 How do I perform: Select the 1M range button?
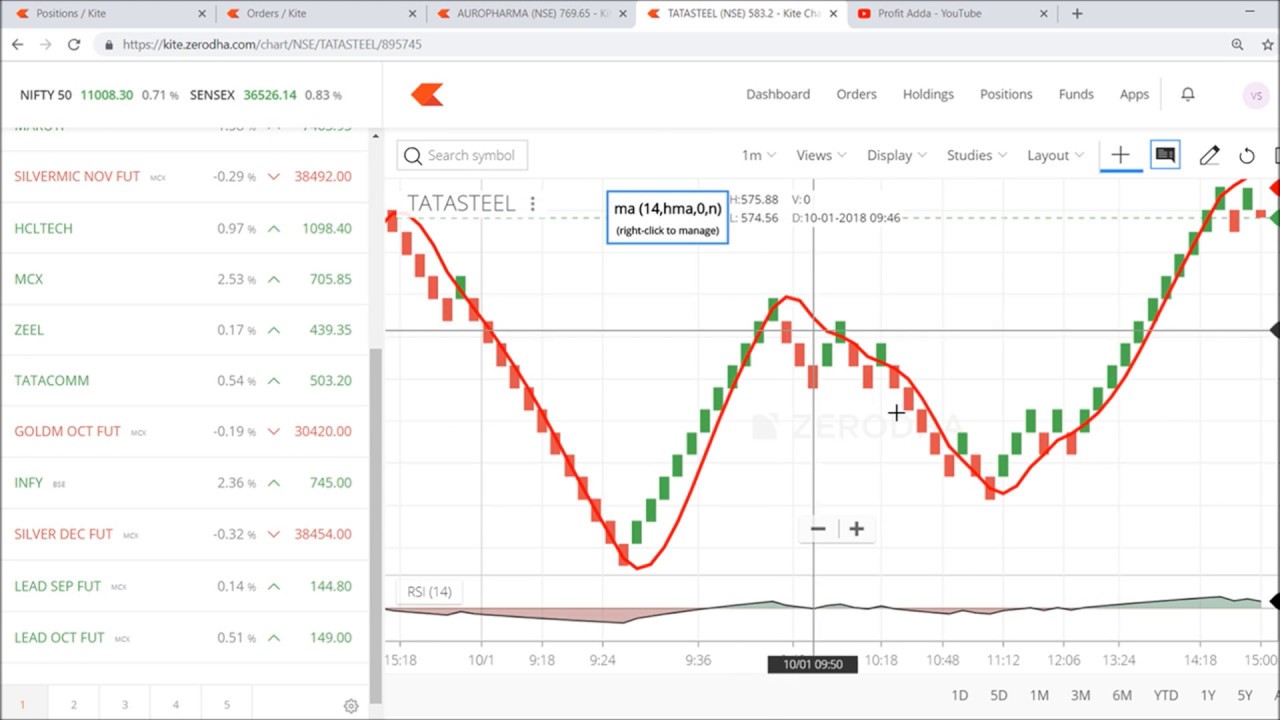[1039, 695]
